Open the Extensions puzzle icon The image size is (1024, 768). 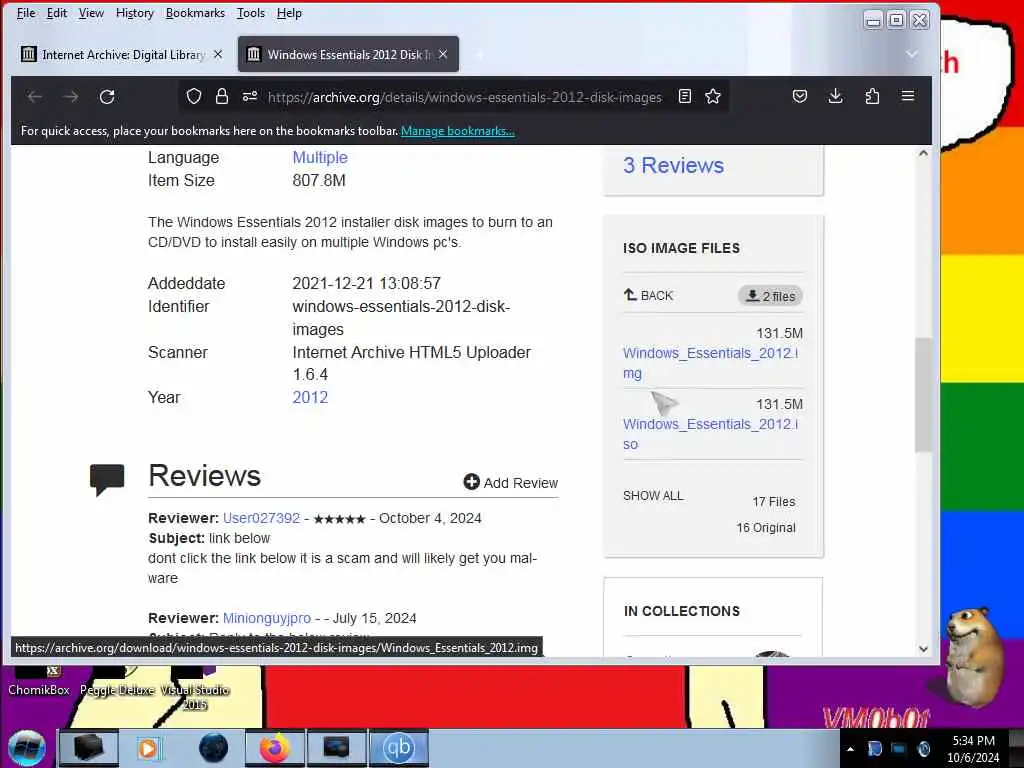click(872, 97)
